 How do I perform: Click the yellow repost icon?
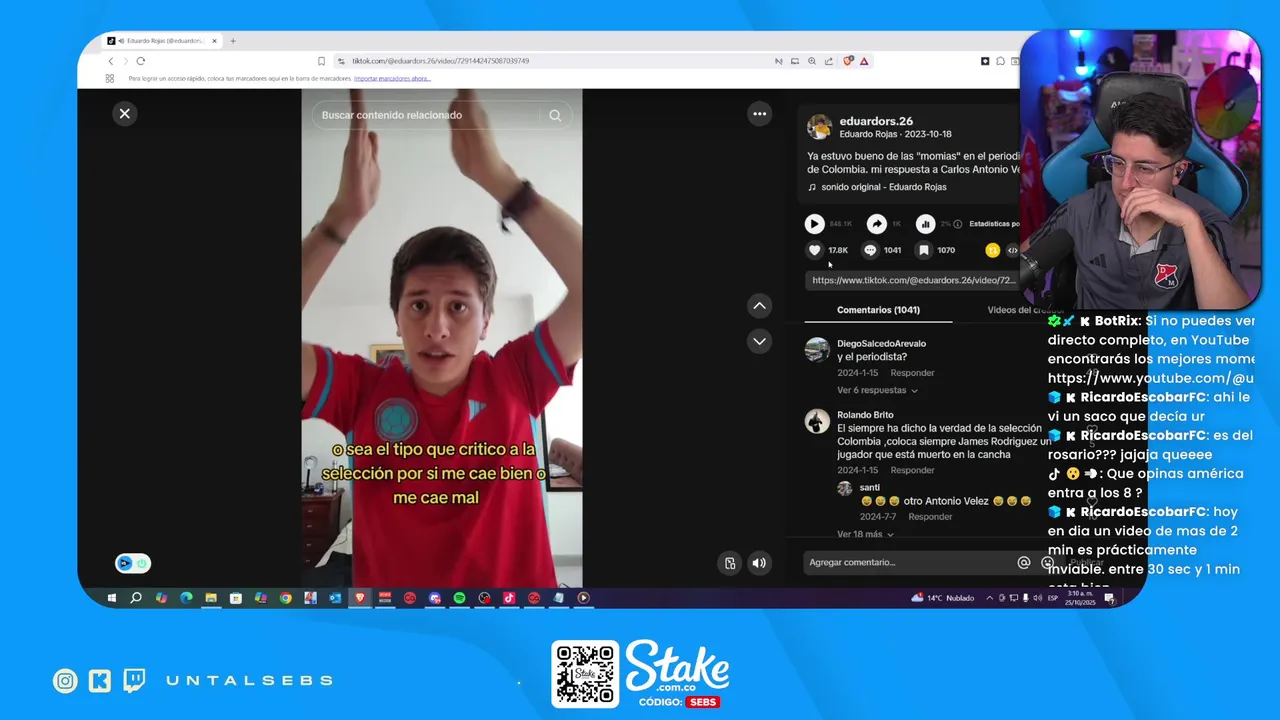coord(992,250)
